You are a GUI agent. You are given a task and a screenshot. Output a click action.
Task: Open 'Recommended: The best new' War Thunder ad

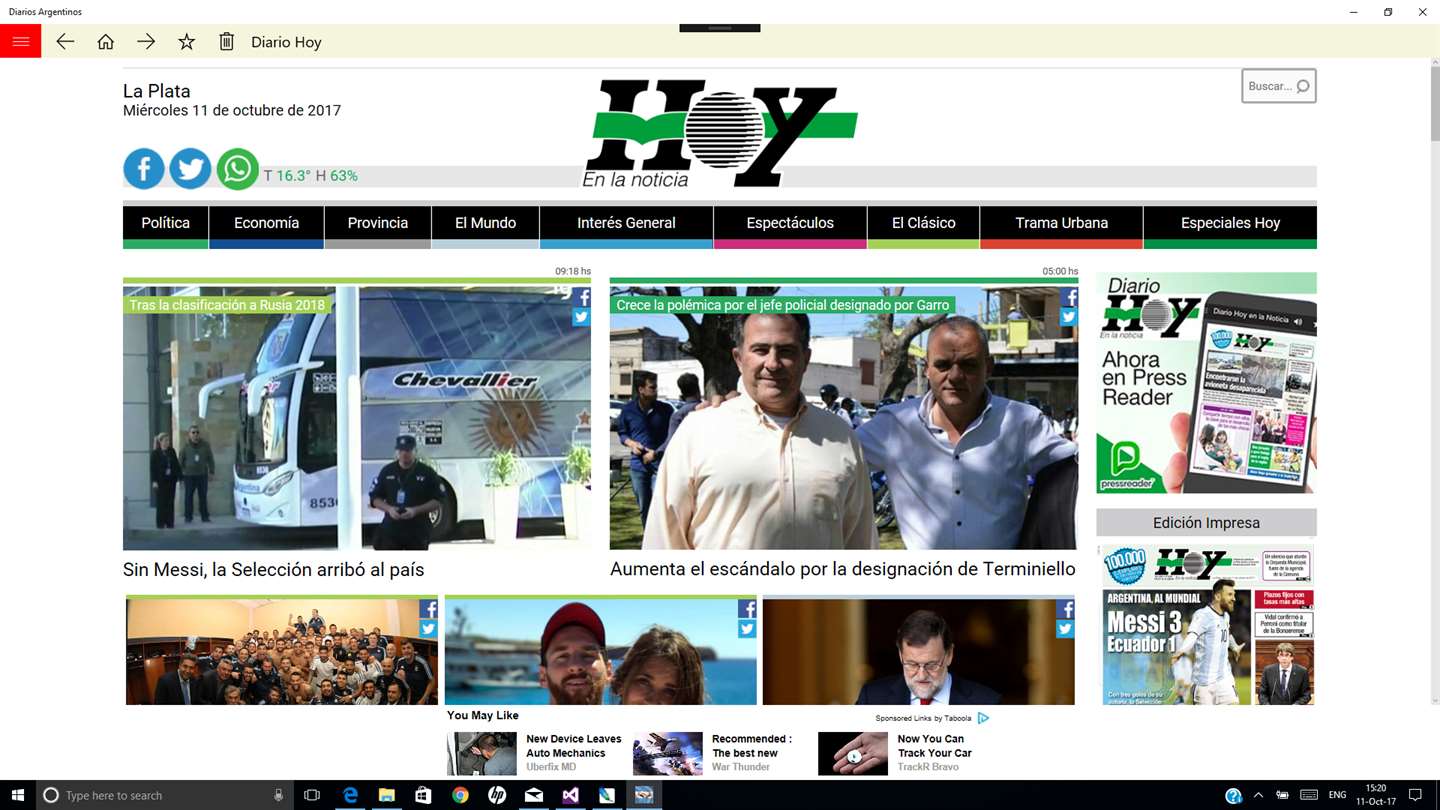click(713, 753)
